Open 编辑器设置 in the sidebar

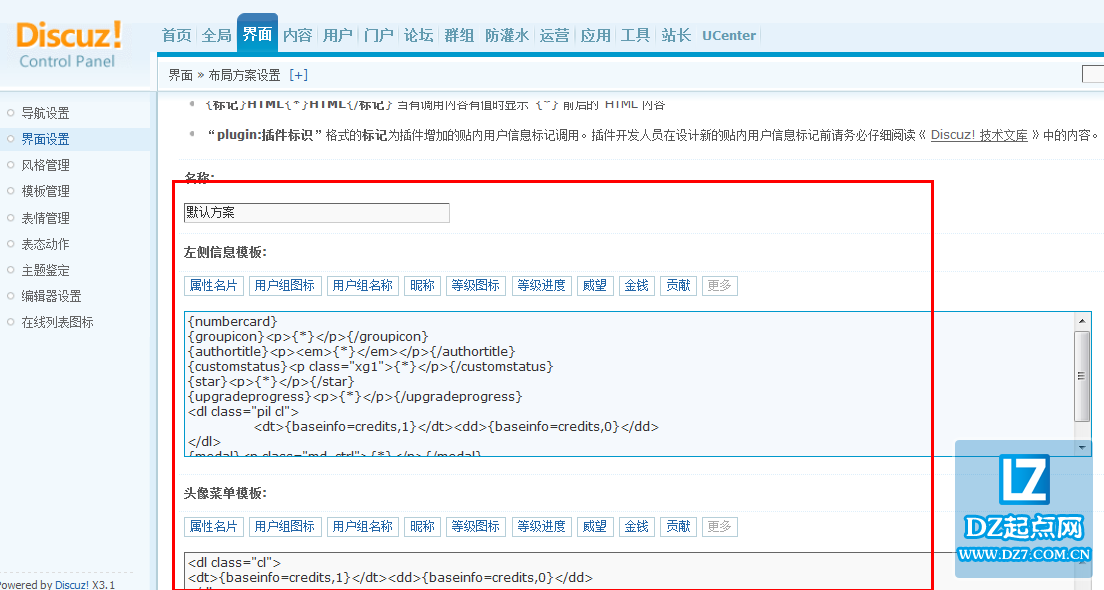(51, 296)
